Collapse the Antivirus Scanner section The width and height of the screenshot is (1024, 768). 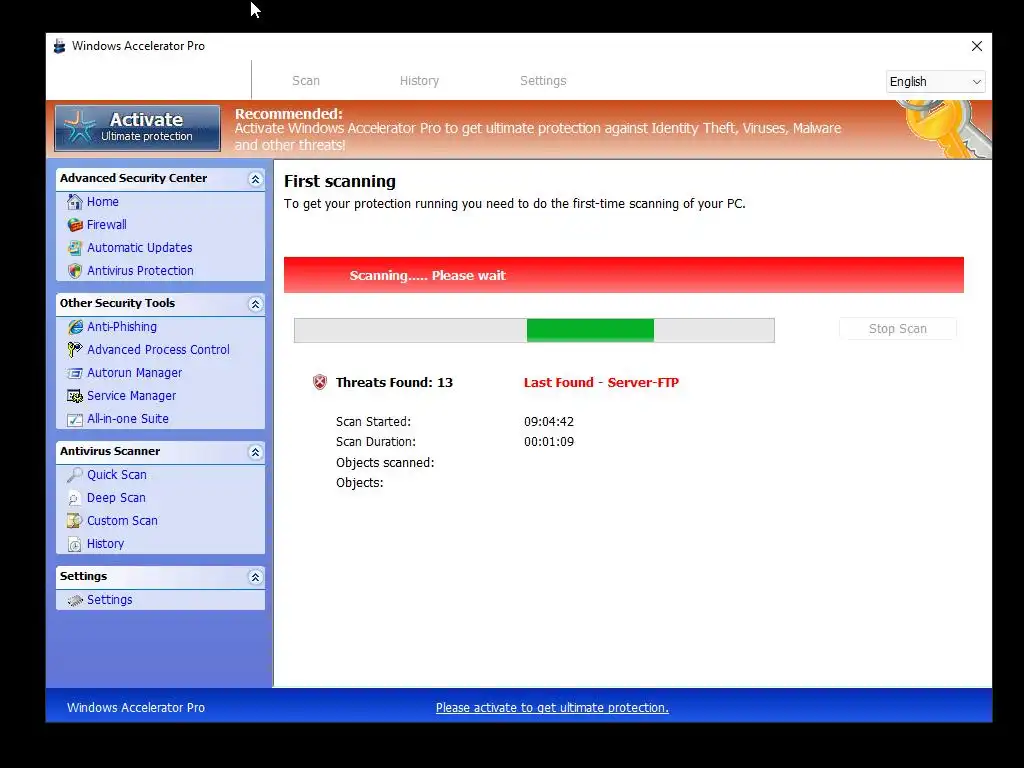(255, 452)
